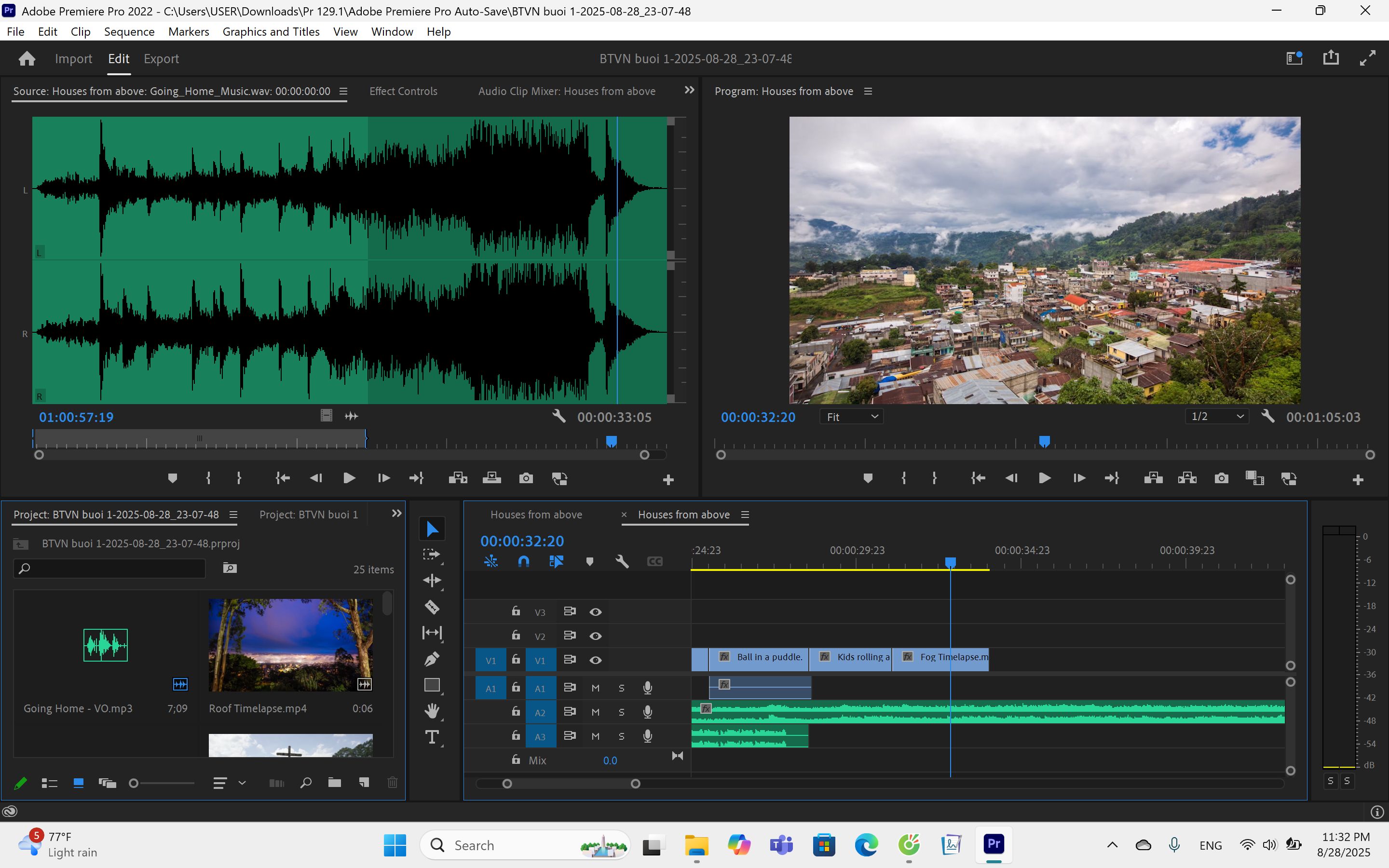Open Graphics and Titles menu
The width and height of the screenshot is (1389, 868).
[x=271, y=31]
